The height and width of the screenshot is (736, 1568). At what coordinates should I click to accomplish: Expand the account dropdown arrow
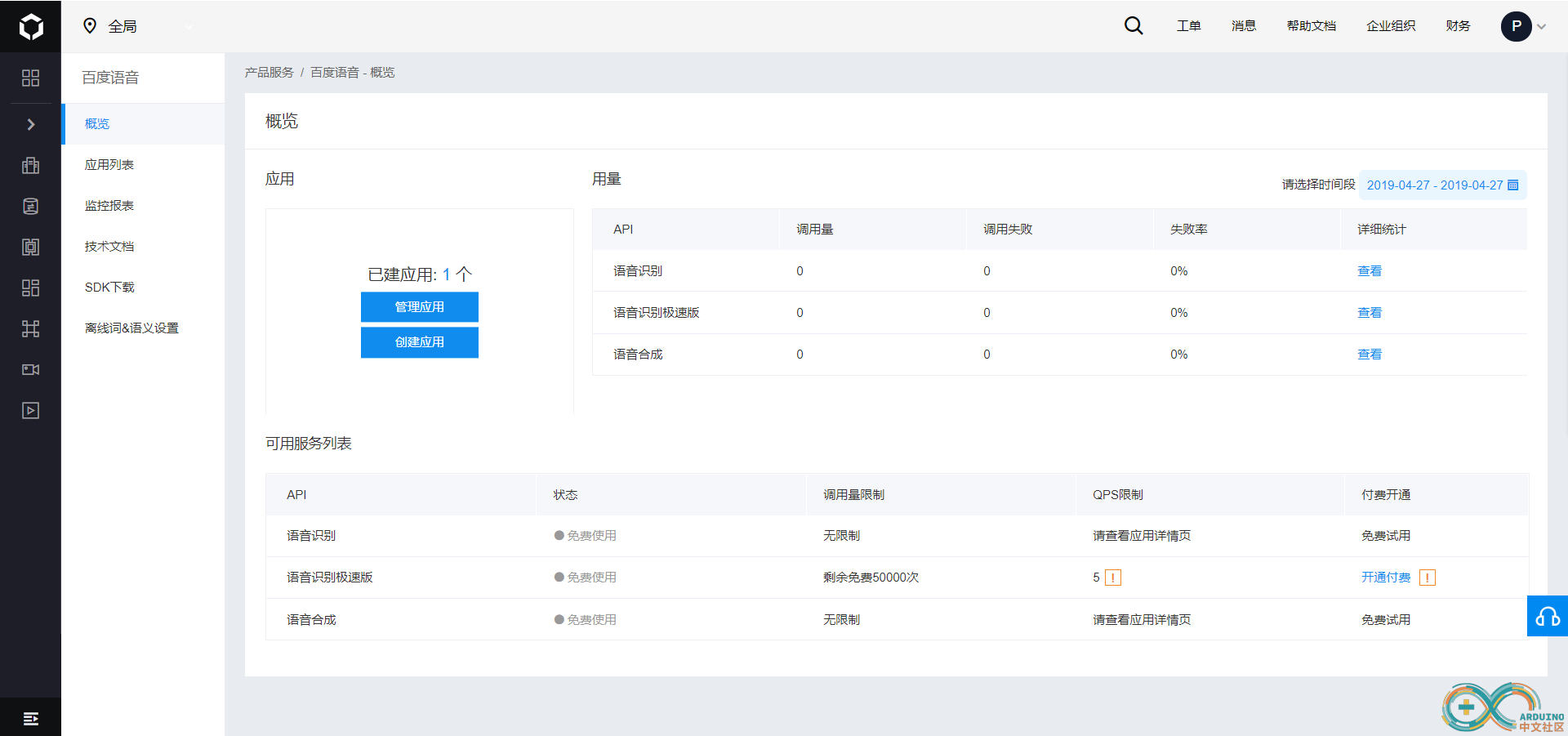(x=1541, y=26)
